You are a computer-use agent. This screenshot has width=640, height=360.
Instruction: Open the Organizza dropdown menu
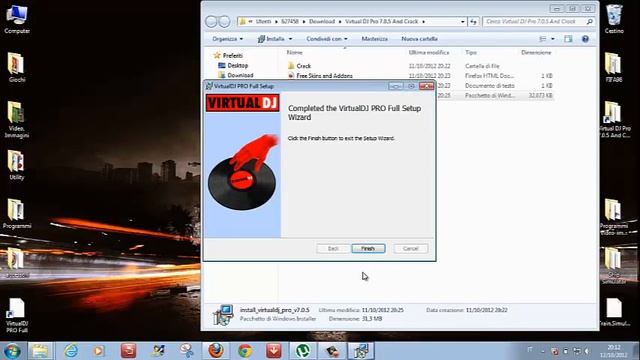227,39
